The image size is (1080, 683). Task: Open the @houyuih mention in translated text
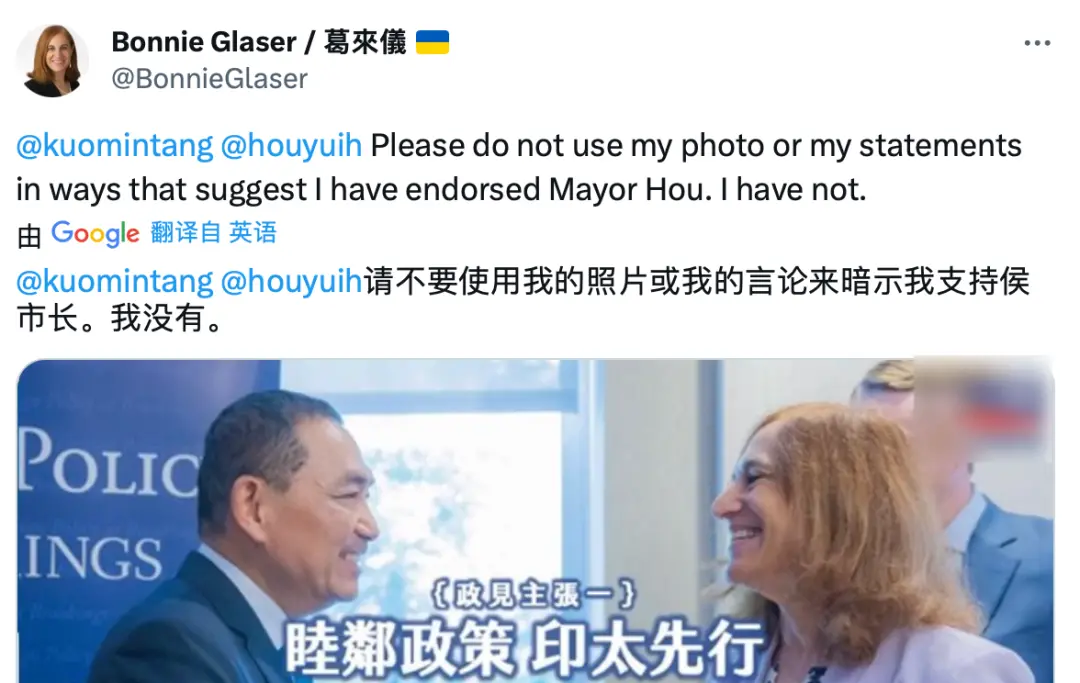[291, 281]
